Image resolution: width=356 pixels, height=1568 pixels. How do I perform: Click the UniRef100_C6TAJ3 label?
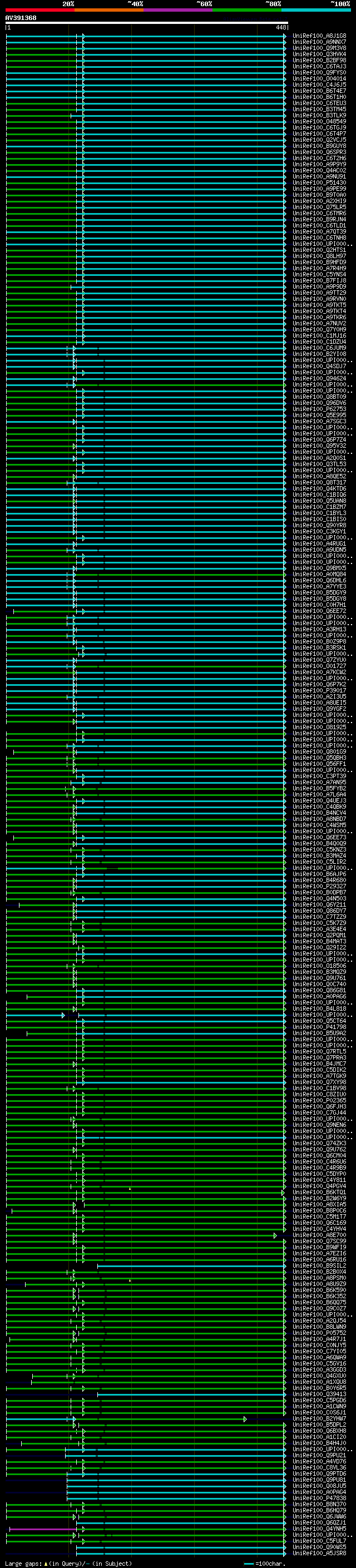[x=319, y=66]
